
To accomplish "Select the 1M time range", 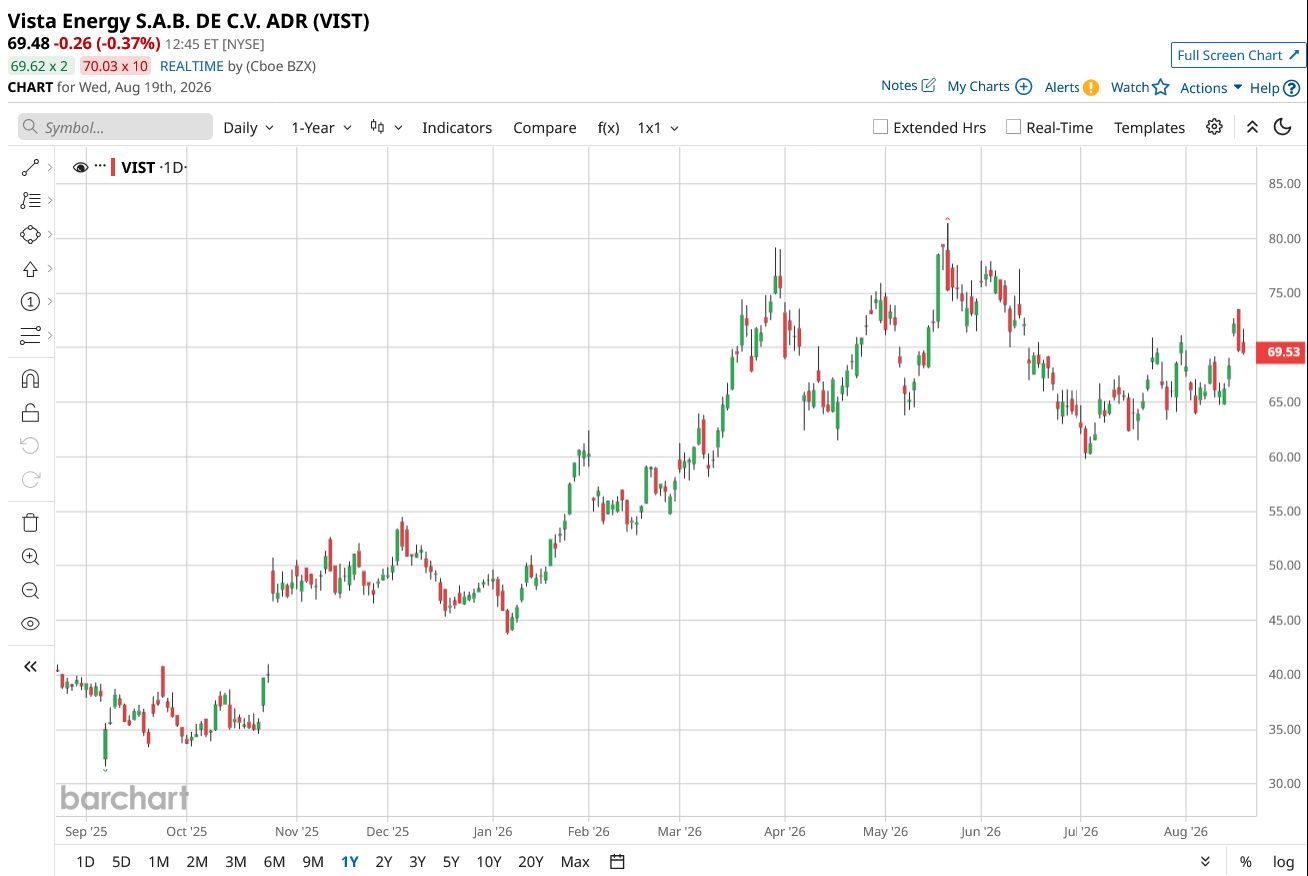I will 158,861.
